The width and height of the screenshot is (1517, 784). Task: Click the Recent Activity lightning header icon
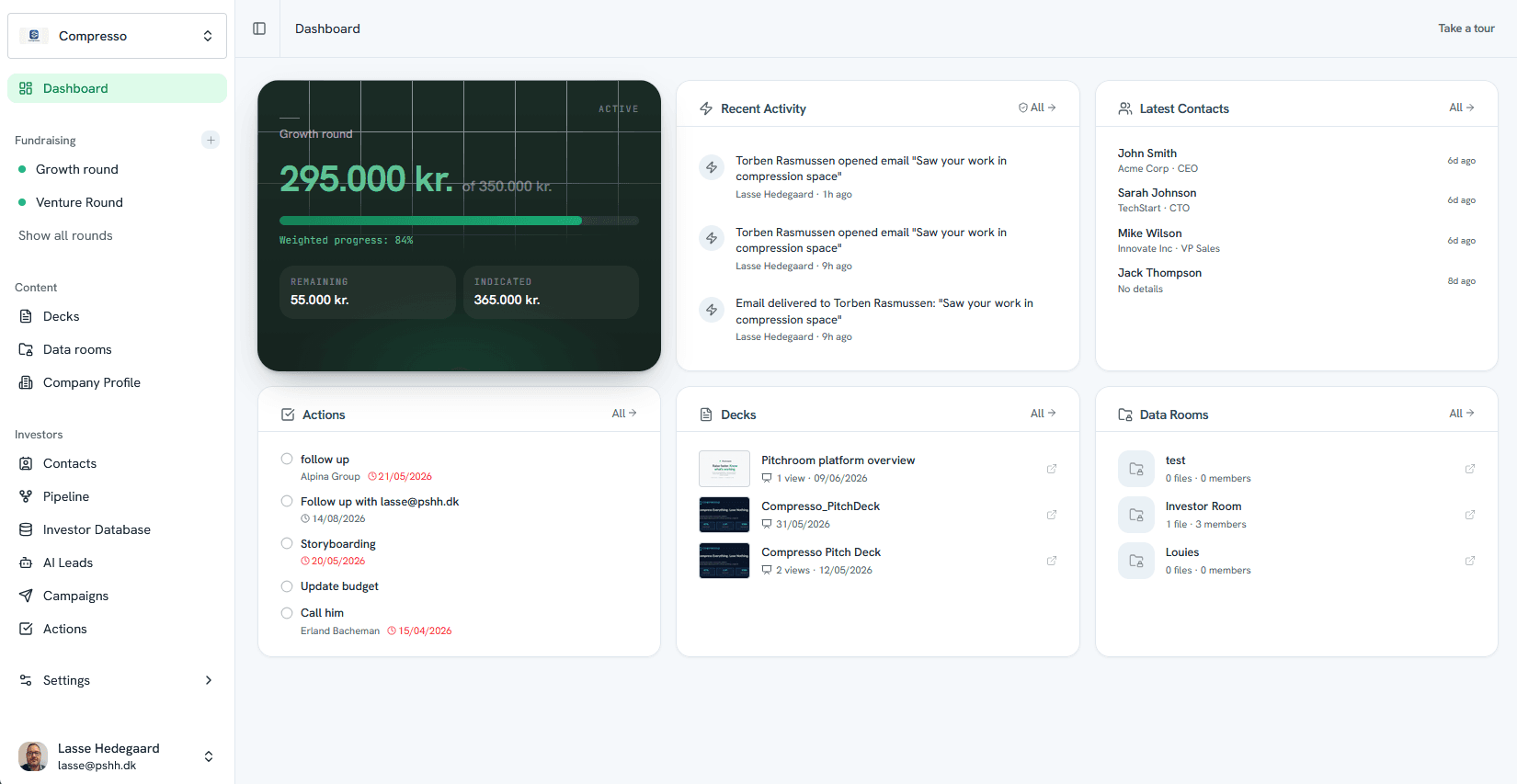tap(706, 108)
